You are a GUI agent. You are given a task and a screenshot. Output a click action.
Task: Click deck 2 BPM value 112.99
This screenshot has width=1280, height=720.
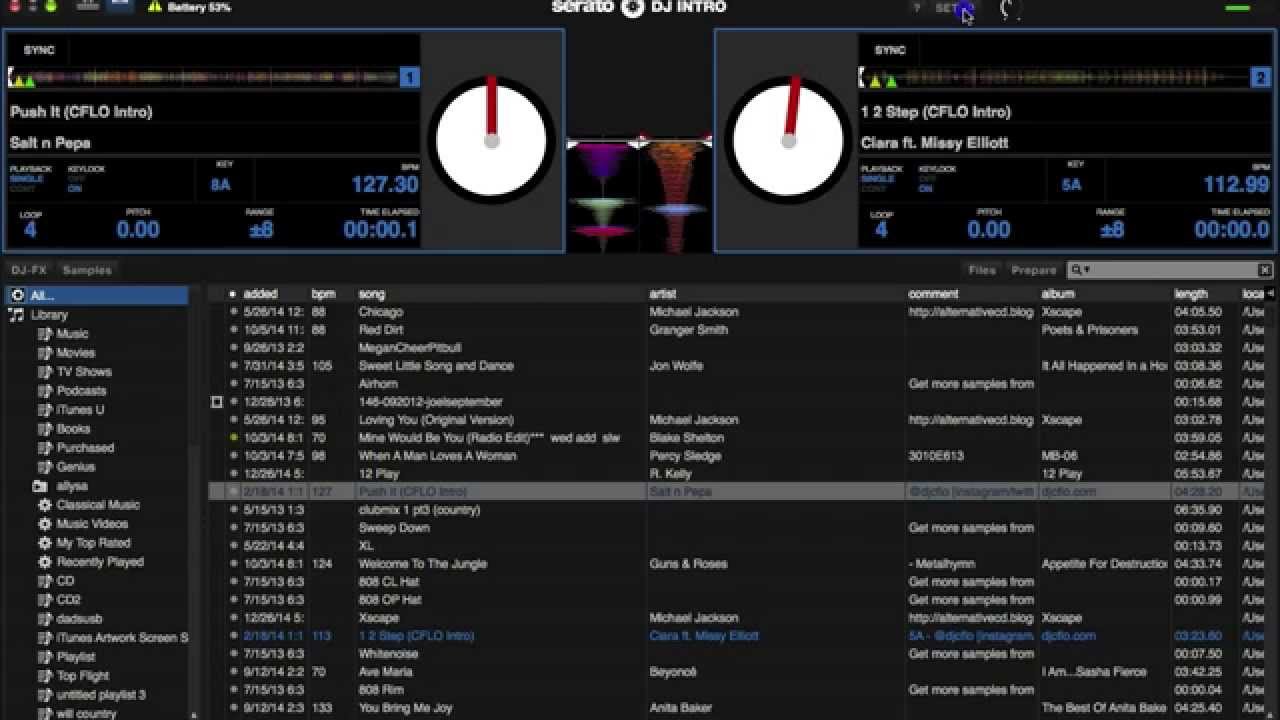pyautogui.click(x=1236, y=184)
